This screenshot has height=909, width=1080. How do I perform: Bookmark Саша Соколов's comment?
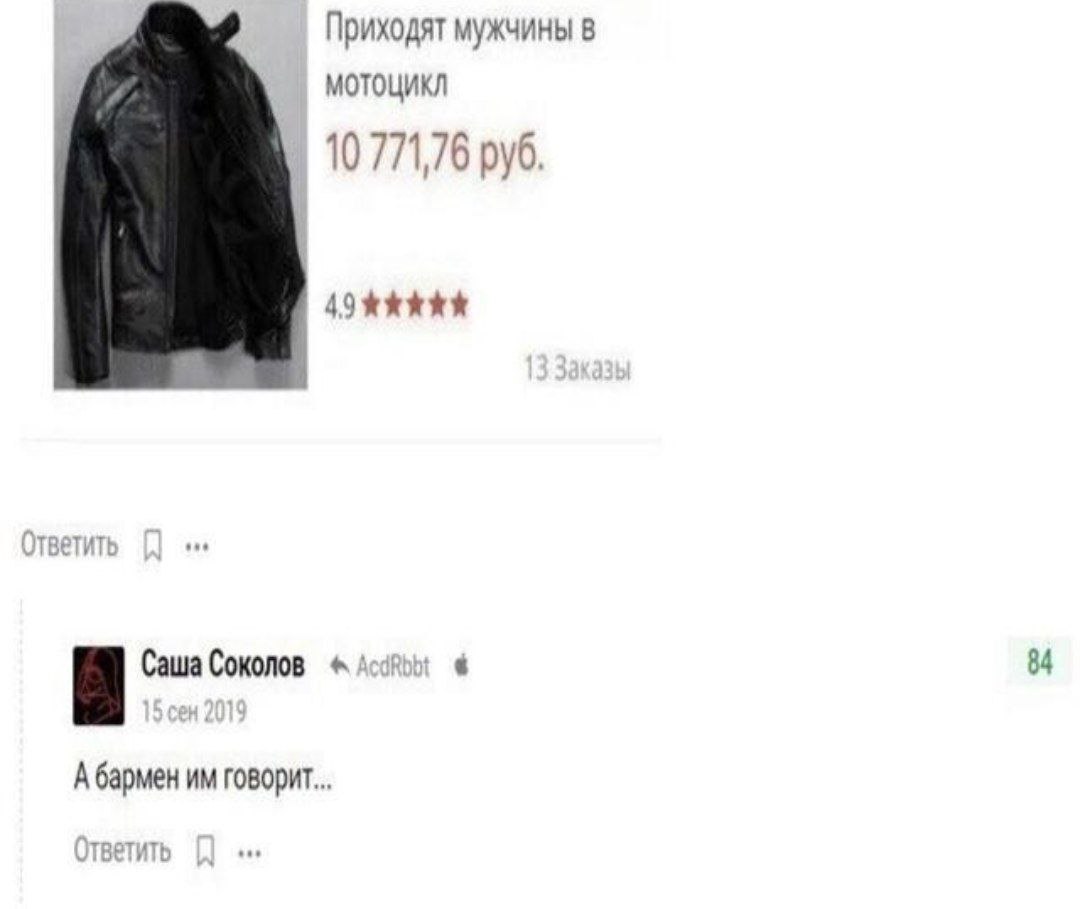[205, 852]
